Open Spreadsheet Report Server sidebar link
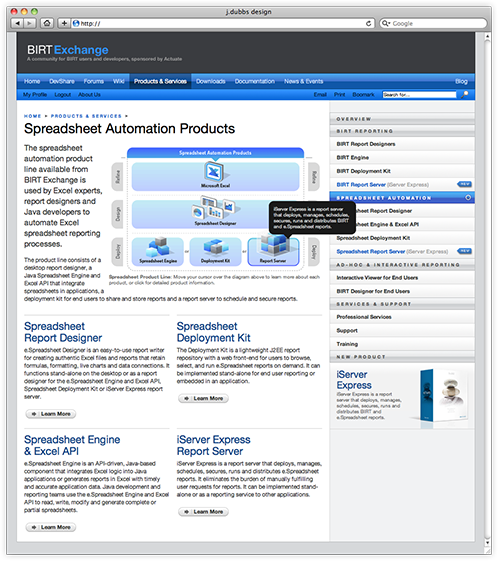 tap(371, 252)
